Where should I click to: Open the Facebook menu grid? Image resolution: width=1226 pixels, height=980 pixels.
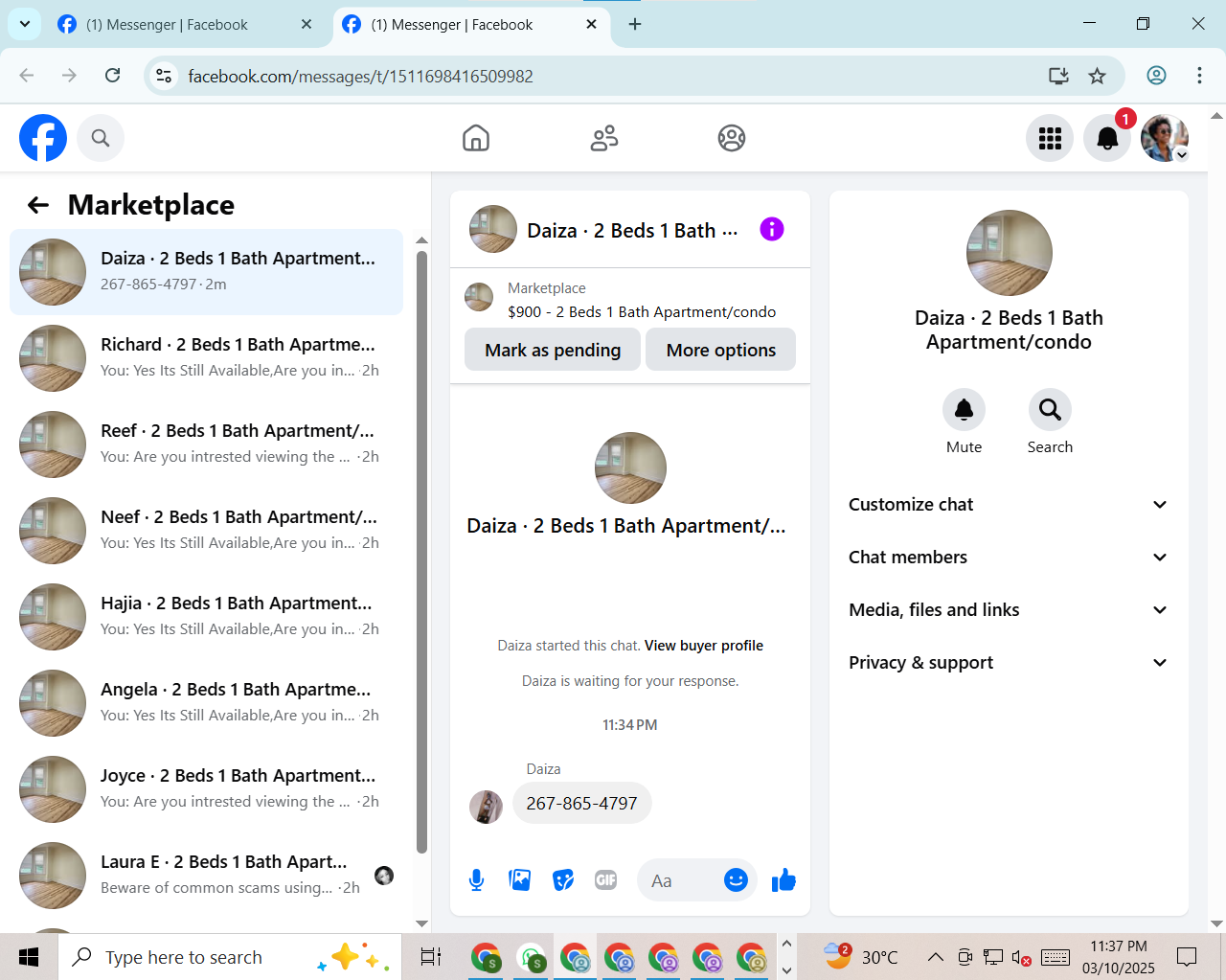[1050, 138]
